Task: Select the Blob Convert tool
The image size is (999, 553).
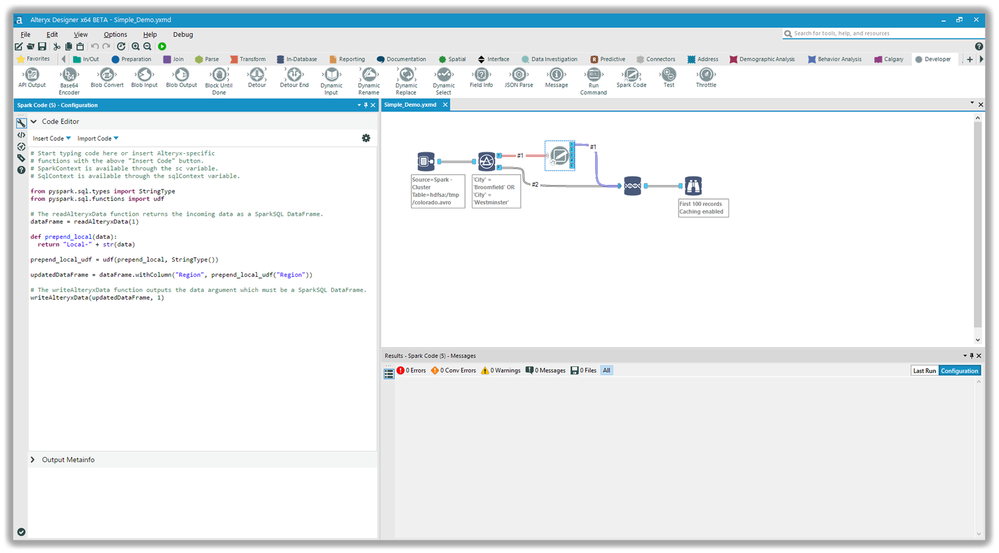Action: pos(107,78)
